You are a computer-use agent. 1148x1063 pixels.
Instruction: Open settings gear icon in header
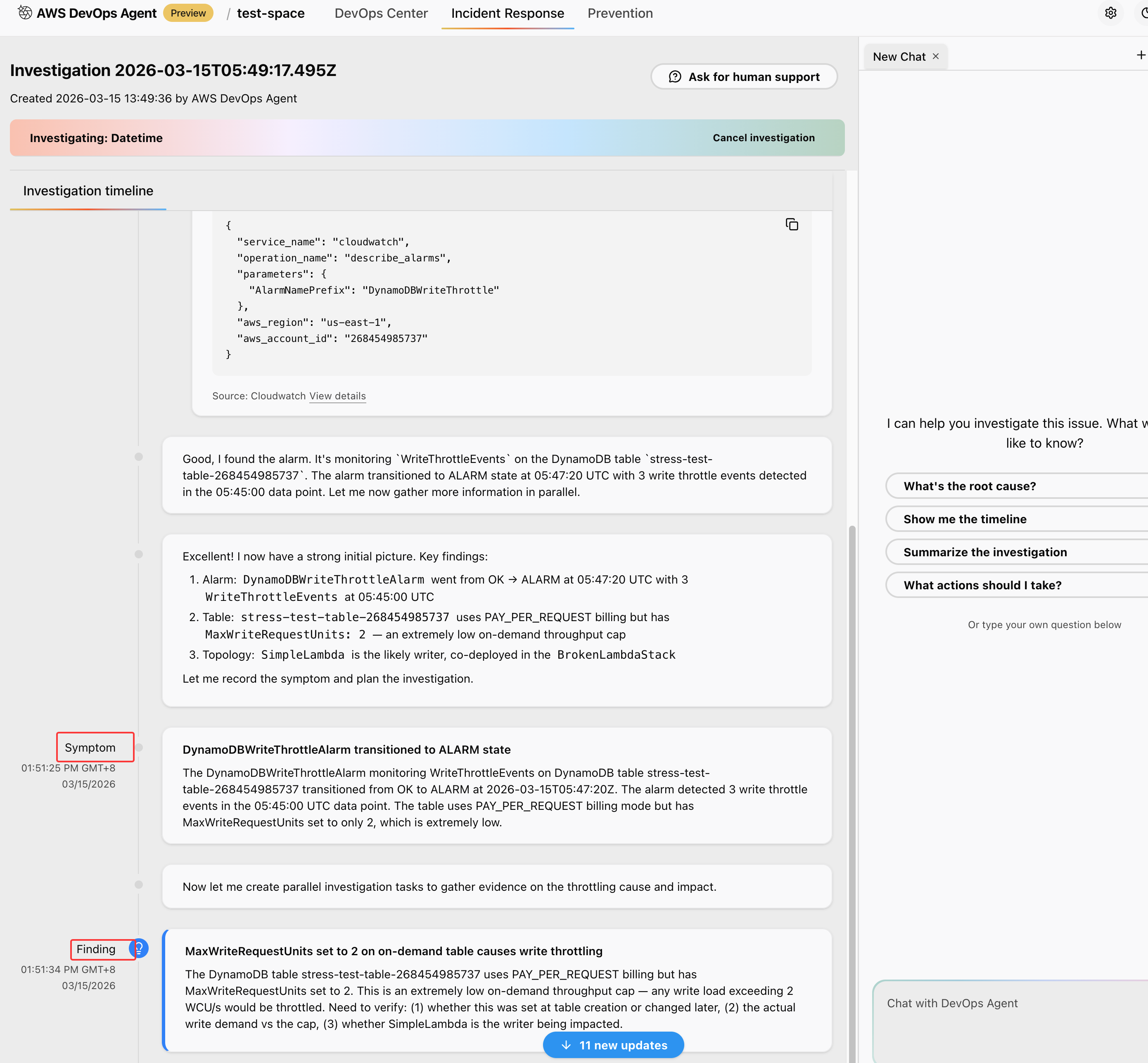[x=1110, y=13]
